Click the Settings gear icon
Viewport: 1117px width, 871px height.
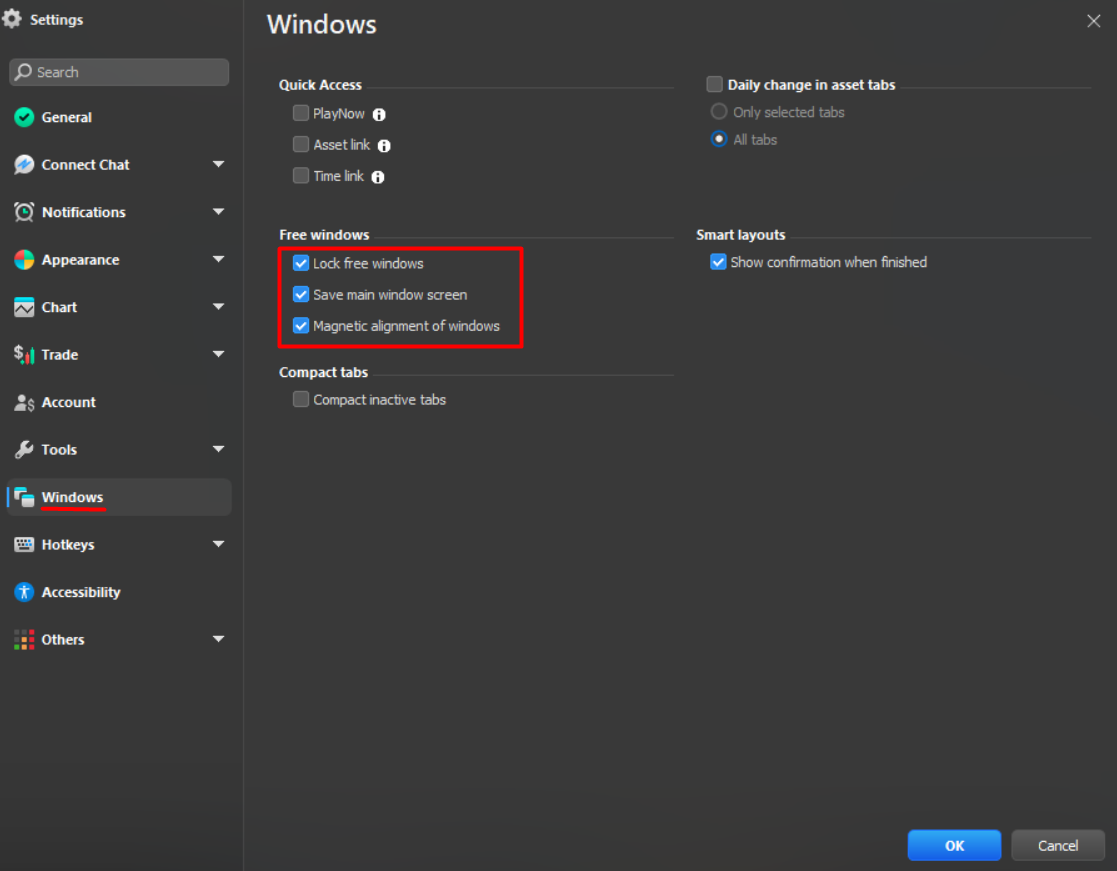[x=12, y=19]
